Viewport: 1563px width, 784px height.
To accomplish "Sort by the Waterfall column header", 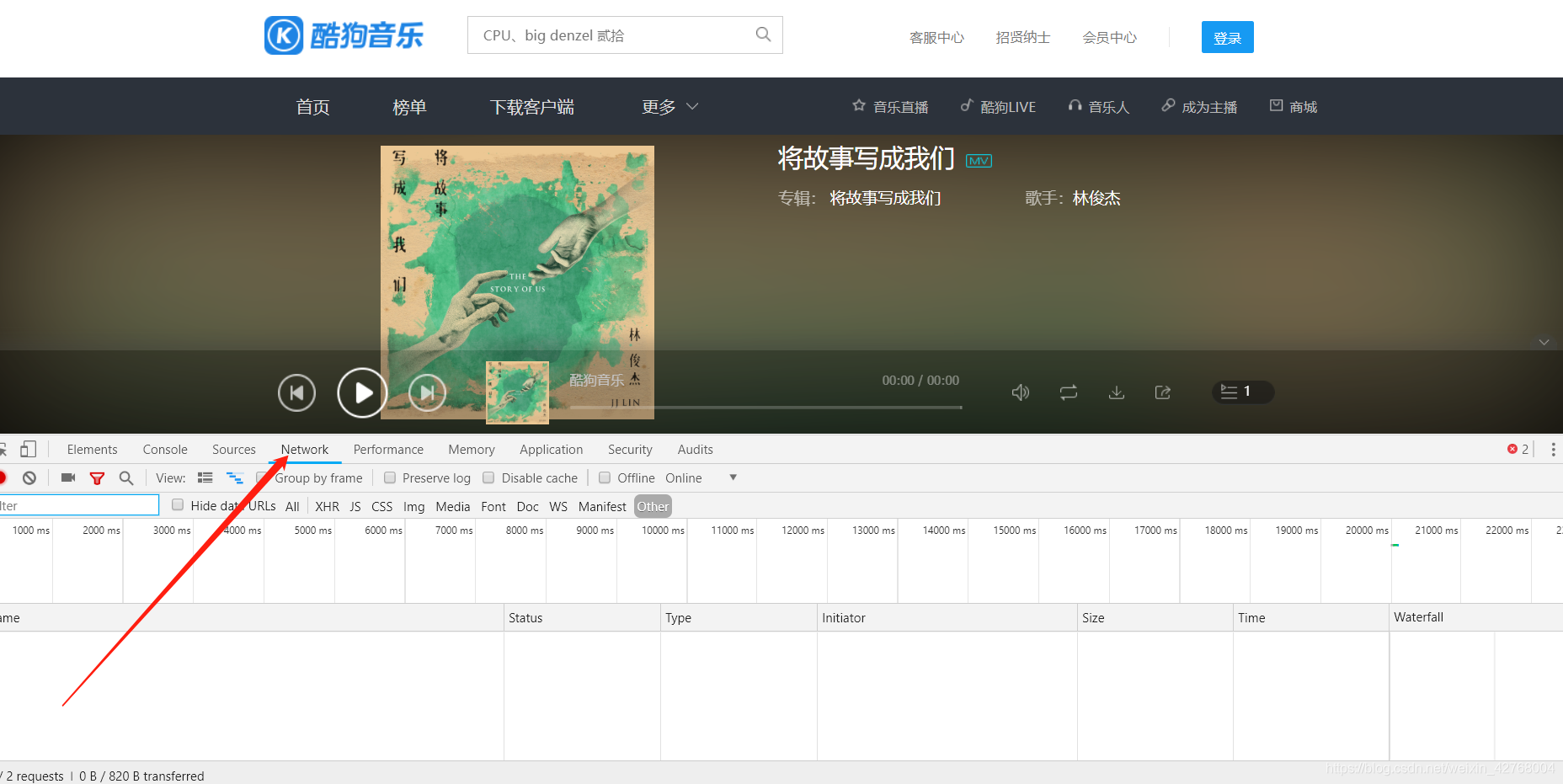I will coord(1475,617).
